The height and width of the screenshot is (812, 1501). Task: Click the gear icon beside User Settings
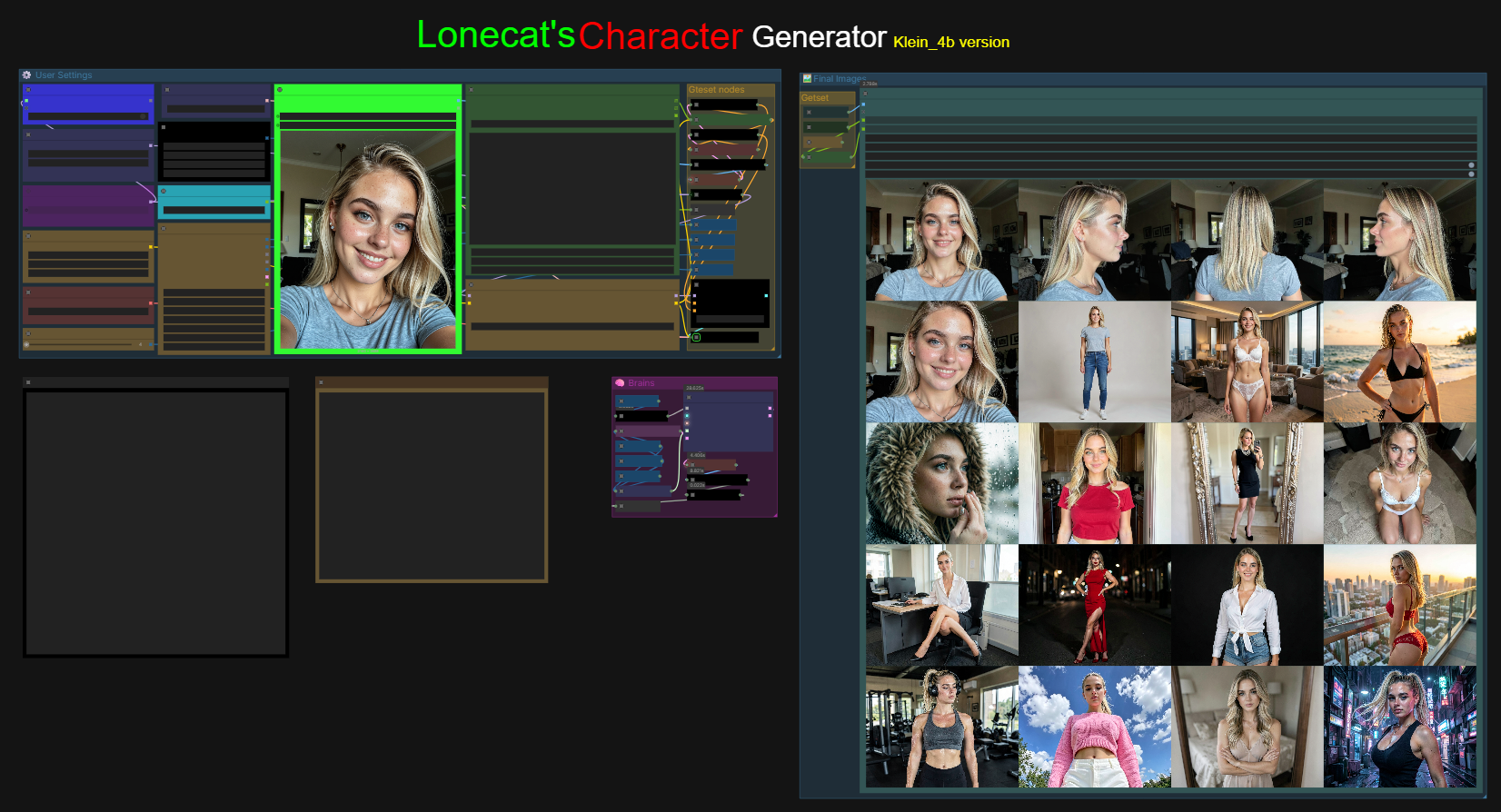pyautogui.click(x=27, y=75)
